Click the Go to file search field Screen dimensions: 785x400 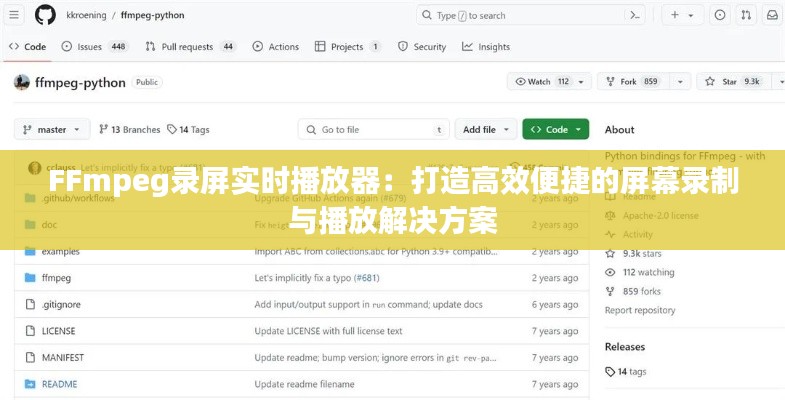pos(372,129)
